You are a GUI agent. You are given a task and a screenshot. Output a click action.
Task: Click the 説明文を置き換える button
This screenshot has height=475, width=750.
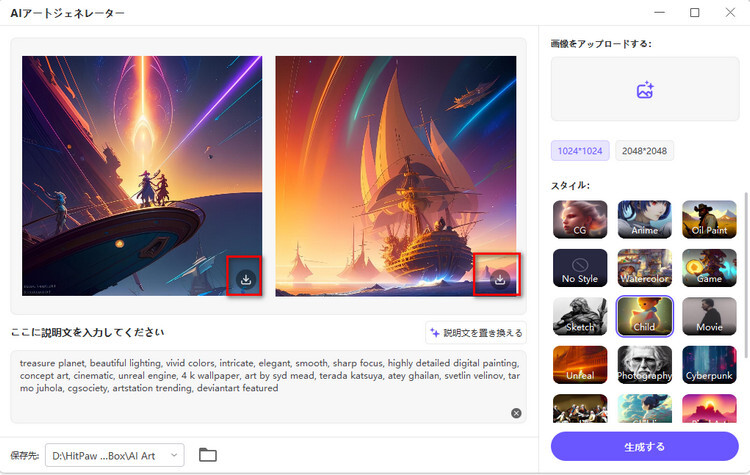point(476,332)
